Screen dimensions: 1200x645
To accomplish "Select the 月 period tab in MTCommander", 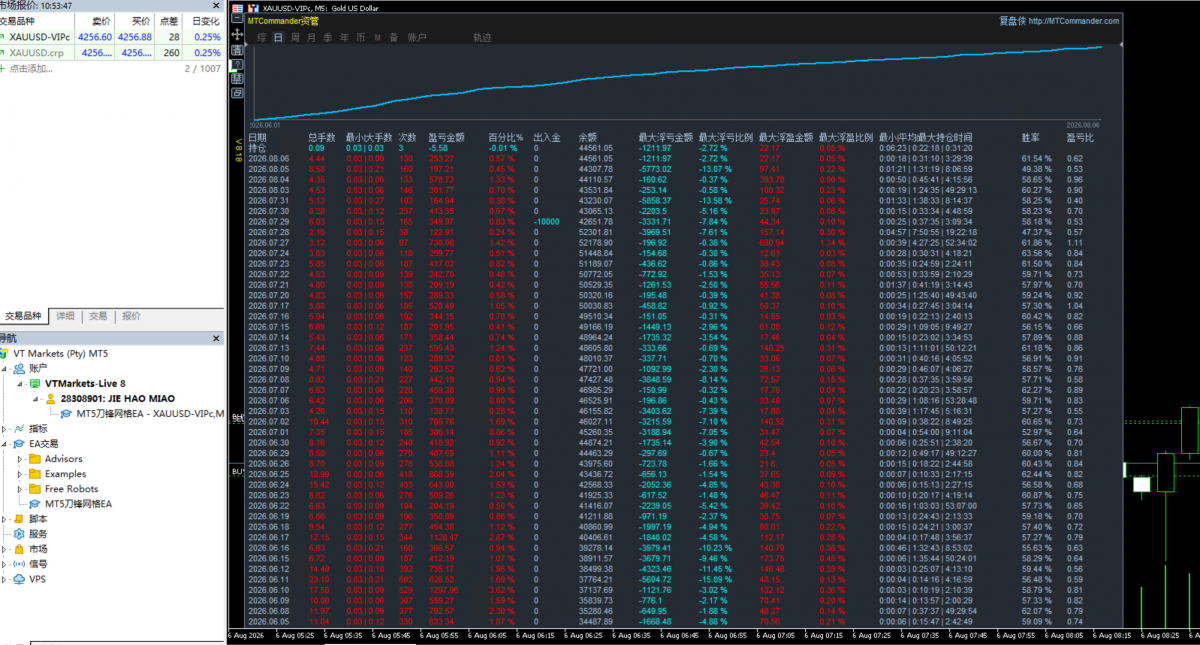I will click(x=311, y=38).
